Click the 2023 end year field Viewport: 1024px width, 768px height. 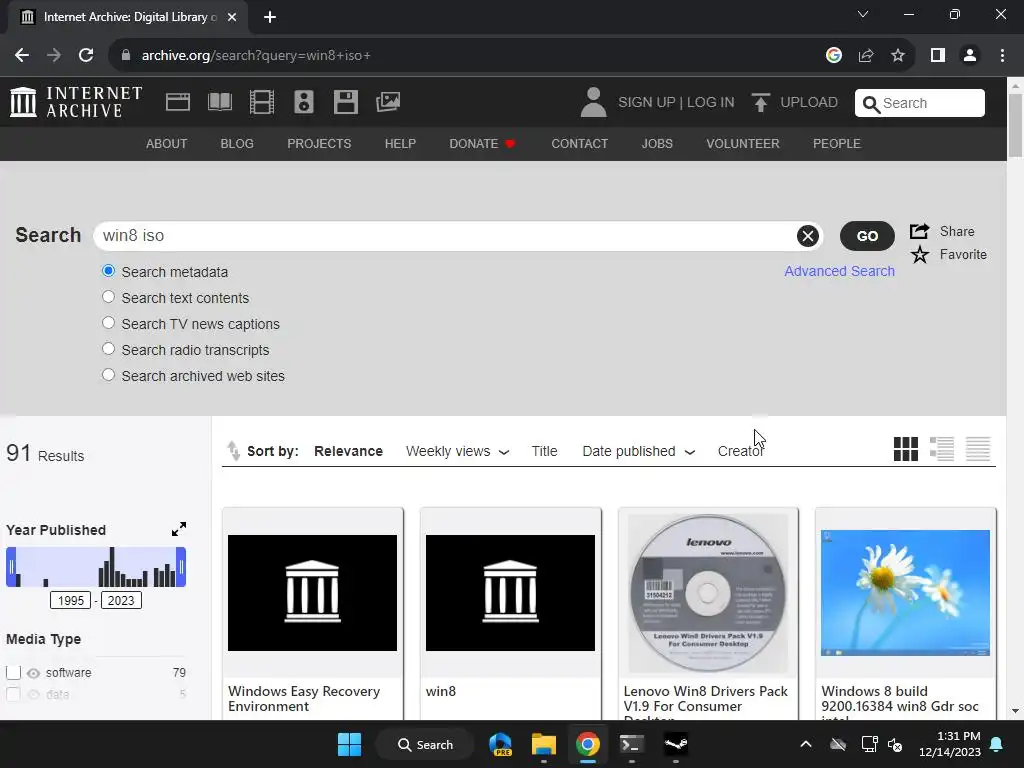click(121, 600)
